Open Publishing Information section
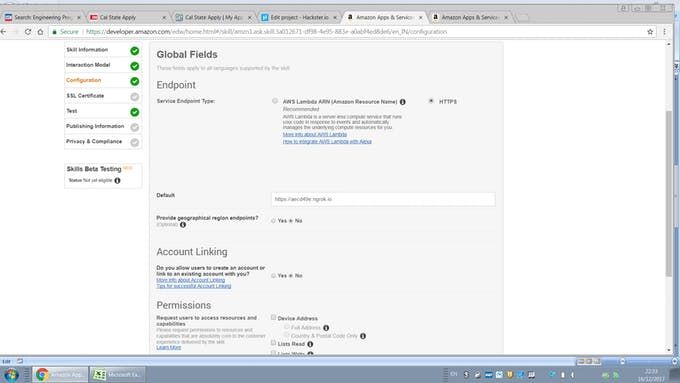The height and width of the screenshot is (383, 680). click(95, 126)
